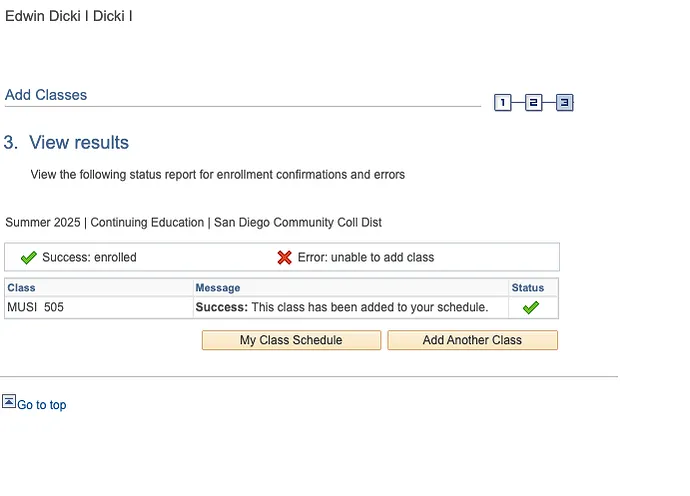Click MUSI 505 green status checkmark
This screenshot has width=690, height=496.
(x=530, y=307)
